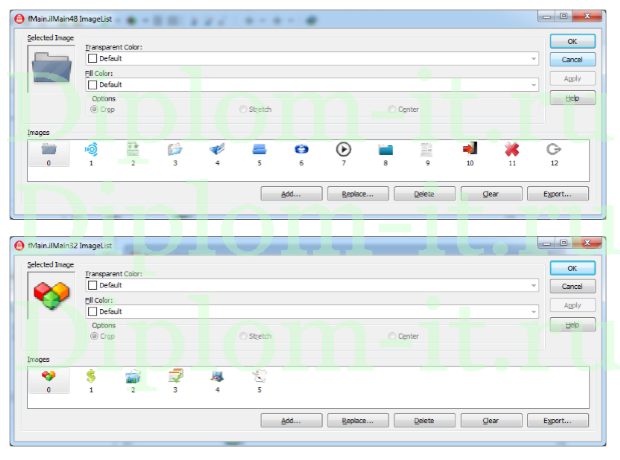The width and height of the screenshot is (620, 460).
Task: Expand Fill Color dropdown in ilMain48 dialog
Action: [534, 85]
